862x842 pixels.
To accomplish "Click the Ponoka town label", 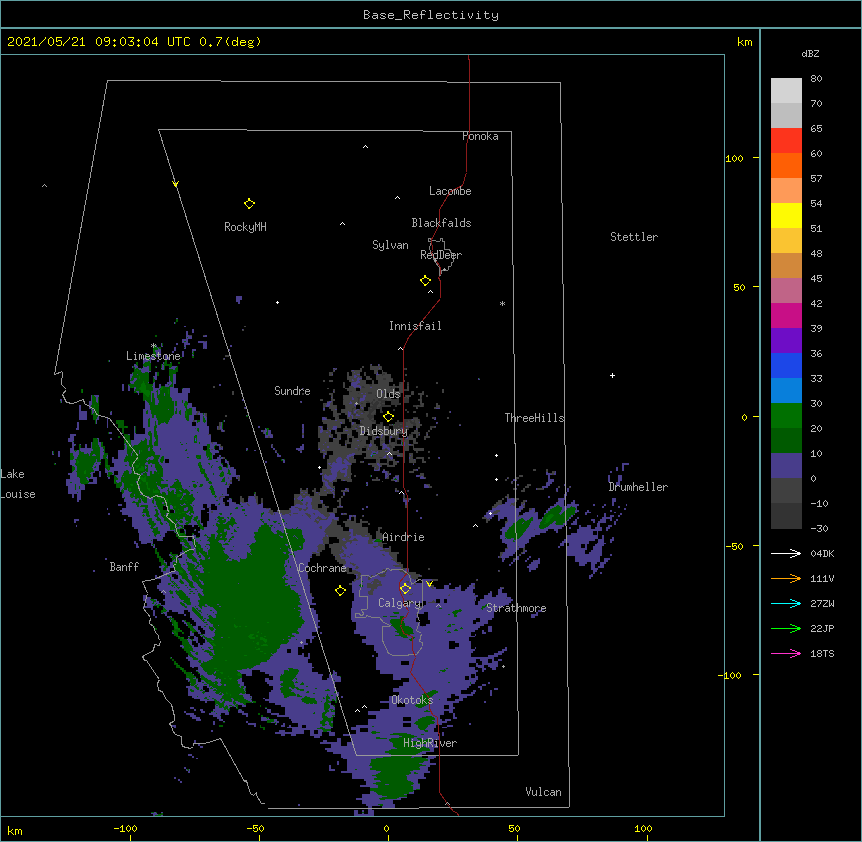I will coord(480,136).
